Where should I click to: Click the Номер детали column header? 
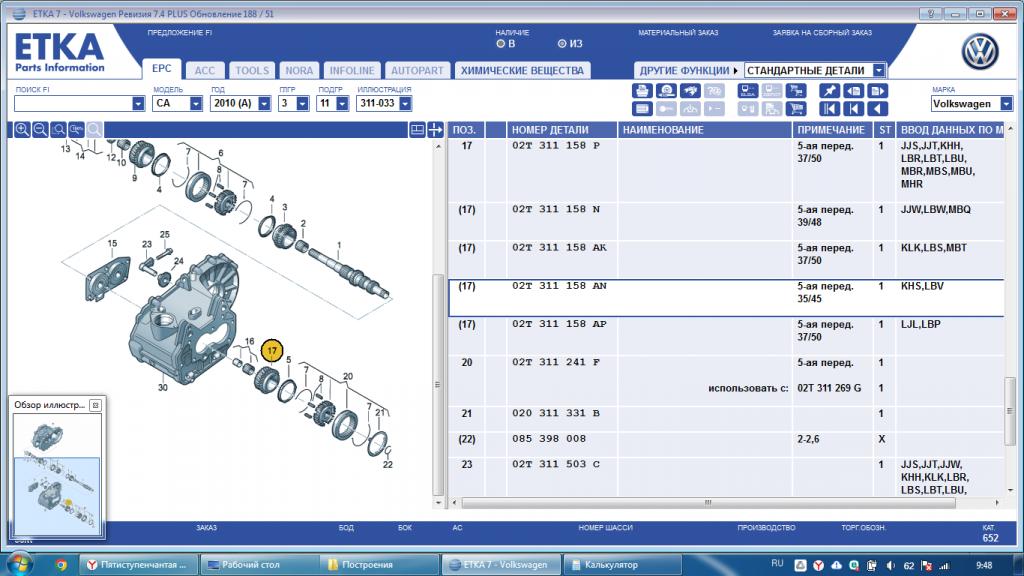[x=562, y=130]
